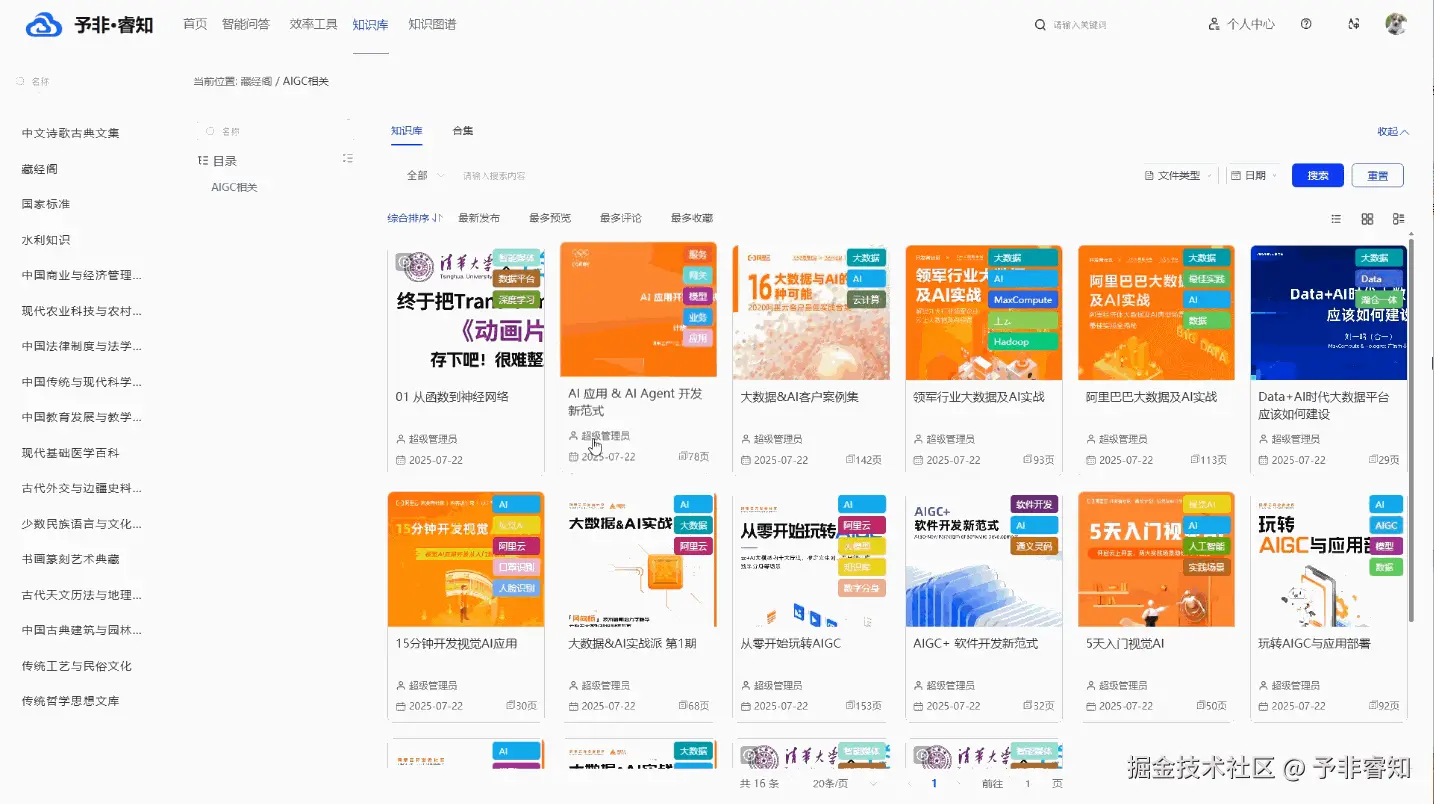The height and width of the screenshot is (804, 1434).
Task: Open the 大数据&AI客户案例集 document thumbnail
Action: pyautogui.click(x=811, y=313)
